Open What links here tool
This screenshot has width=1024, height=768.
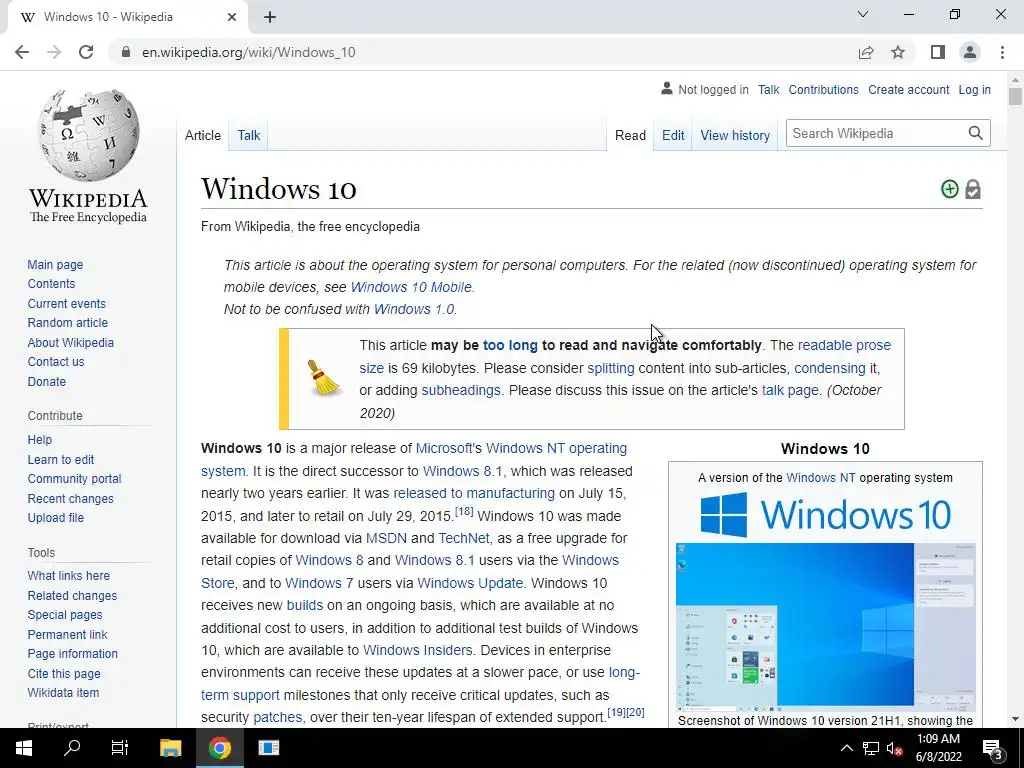(x=69, y=576)
